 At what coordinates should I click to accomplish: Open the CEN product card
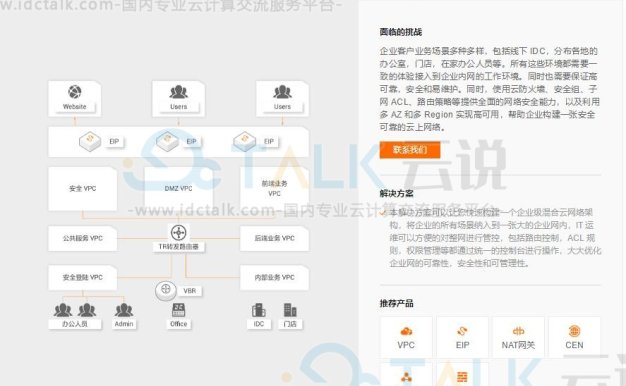point(574,337)
